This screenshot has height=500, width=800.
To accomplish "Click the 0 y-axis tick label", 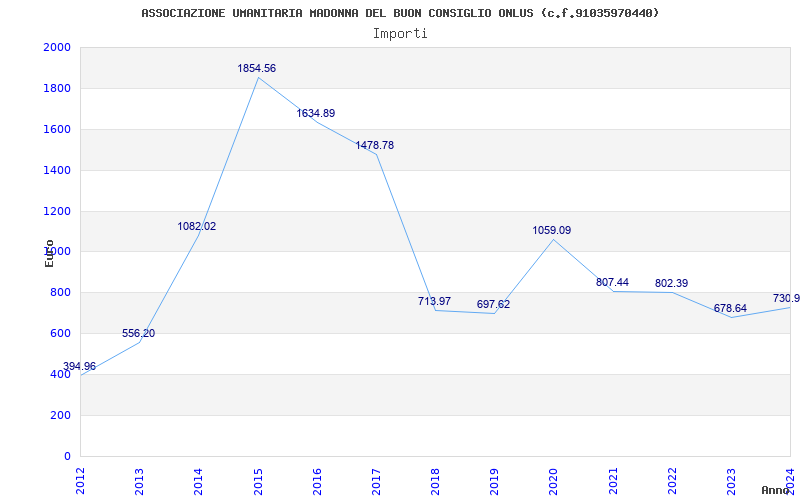I will pyautogui.click(x=67, y=456).
